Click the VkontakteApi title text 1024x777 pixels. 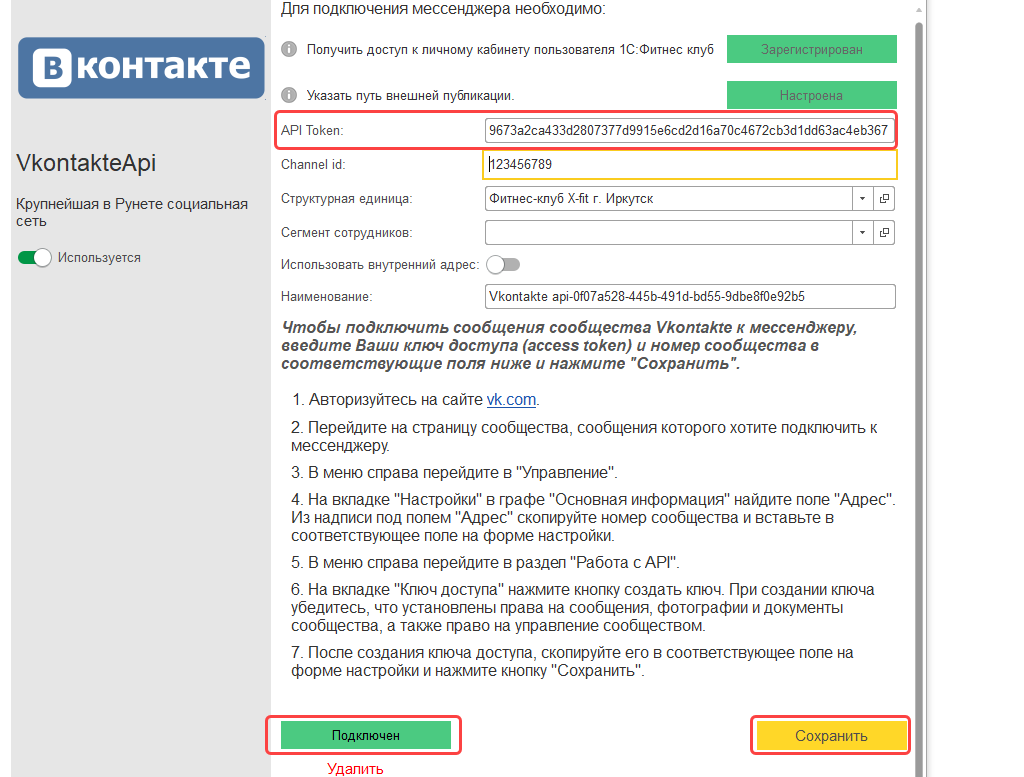pyautogui.click(x=86, y=163)
